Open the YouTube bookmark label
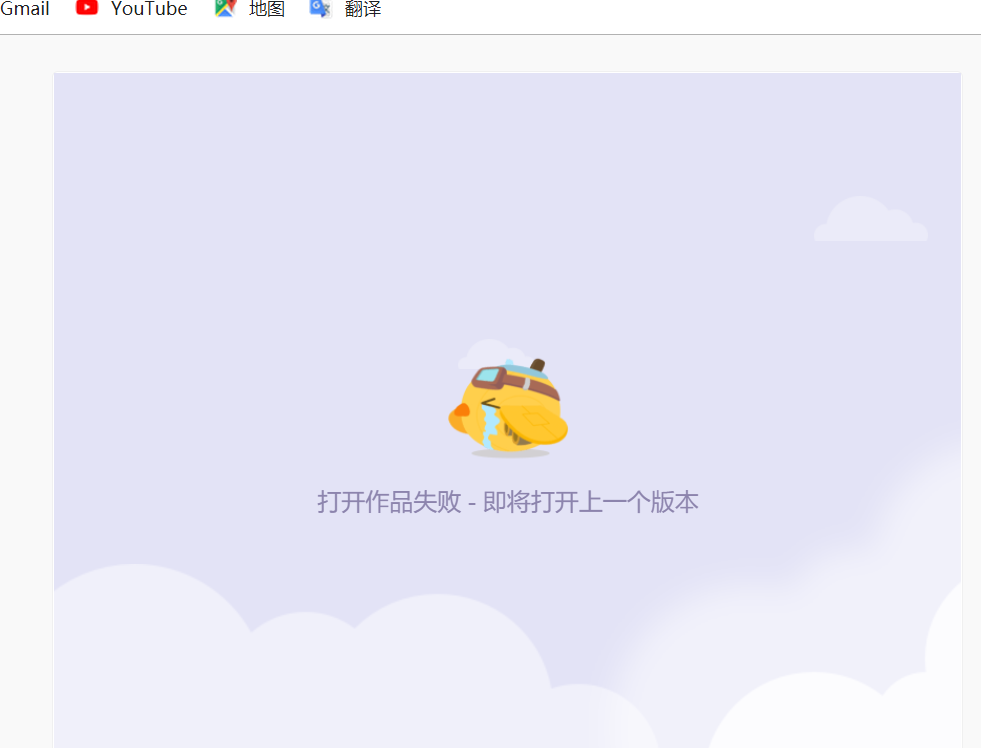This screenshot has width=981, height=748. click(149, 8)
